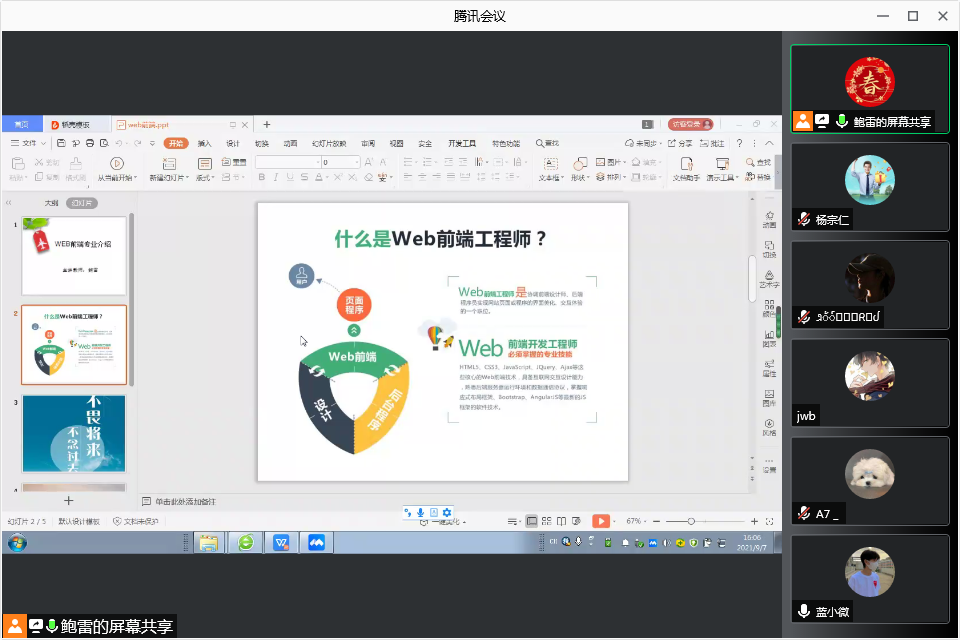The width and height of the screenshot is (960, 640).
Task: Toggle bold text formatting
Action: point(262,178)
